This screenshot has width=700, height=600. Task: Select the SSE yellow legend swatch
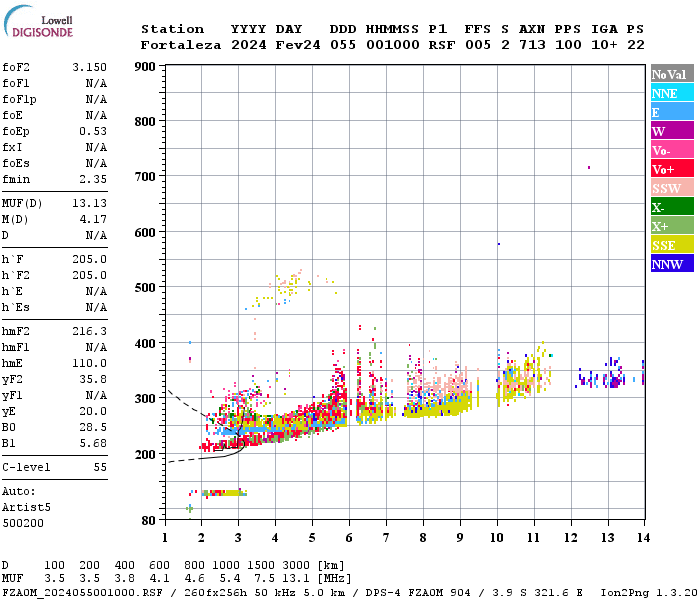pos(672,245)
